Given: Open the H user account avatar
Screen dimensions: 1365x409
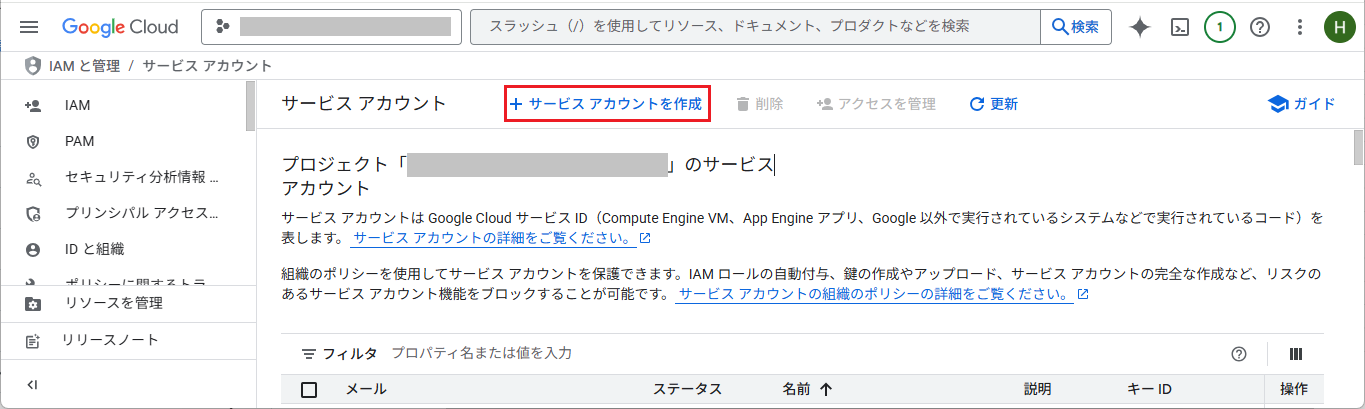Looking at the screenshot, I should 1339,27.
